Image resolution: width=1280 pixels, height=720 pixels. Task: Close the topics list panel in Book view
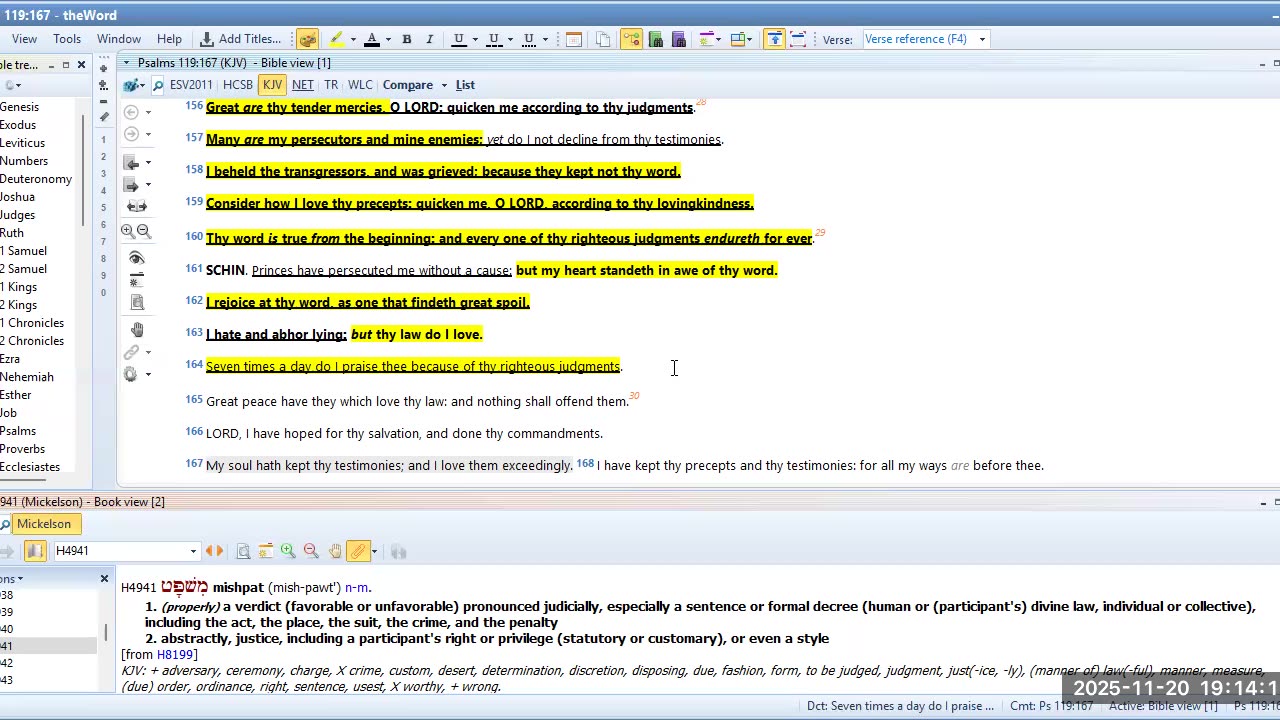click(104, 579)
